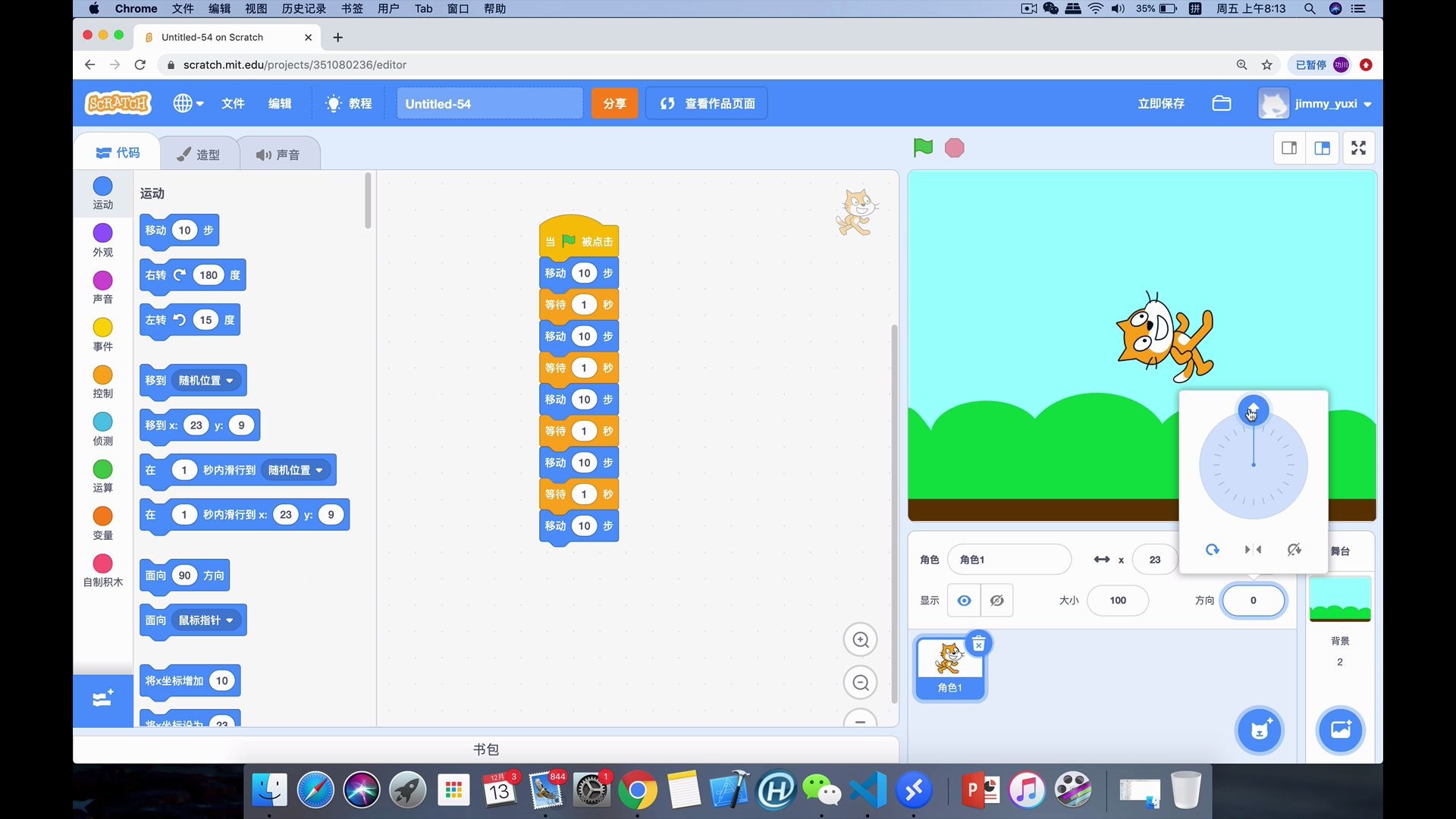Open the 文件 menu in Scratch
The width and height of the screenshot is (1456, 819).
(233, 103)
